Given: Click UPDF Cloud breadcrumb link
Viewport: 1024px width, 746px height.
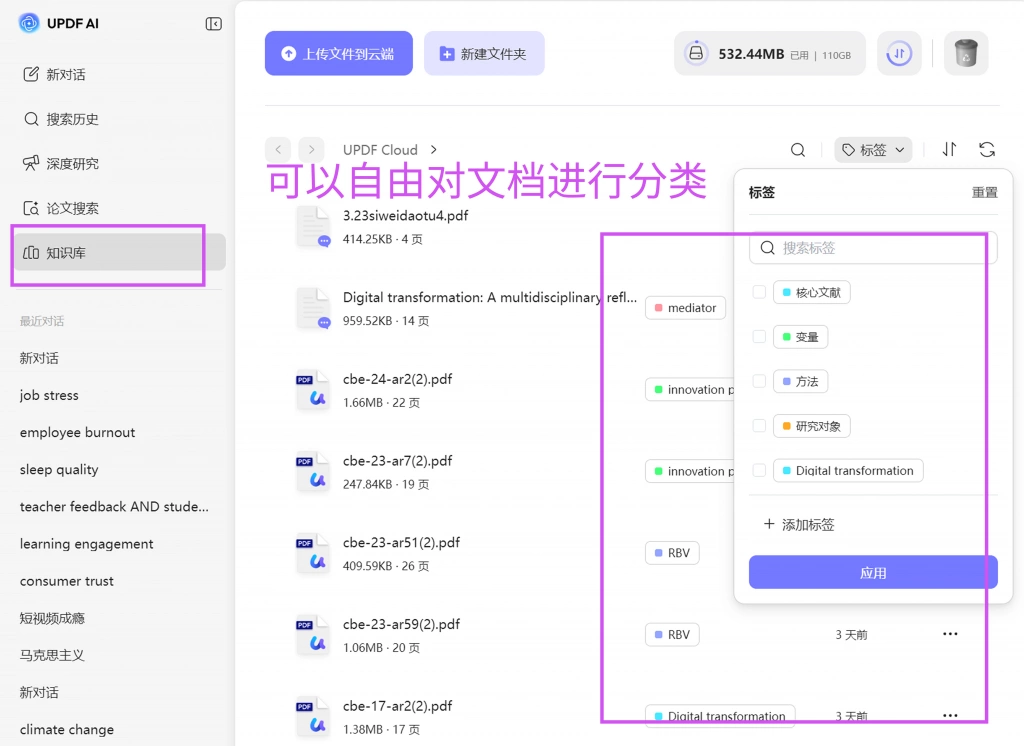Looking at the screenshot, I should click(380, 150).
